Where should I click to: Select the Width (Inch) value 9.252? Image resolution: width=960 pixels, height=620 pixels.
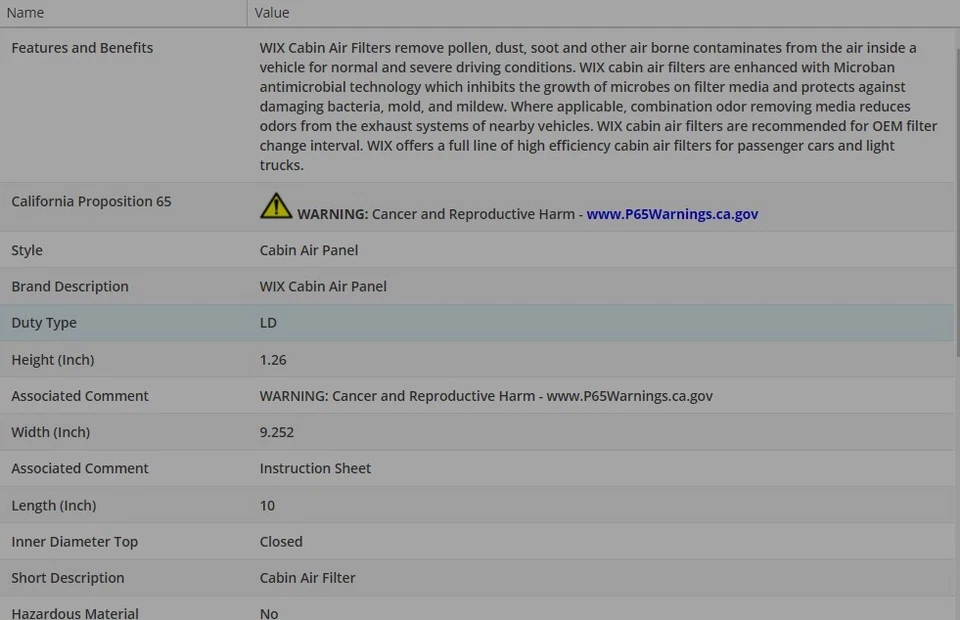tap(277, 432)
